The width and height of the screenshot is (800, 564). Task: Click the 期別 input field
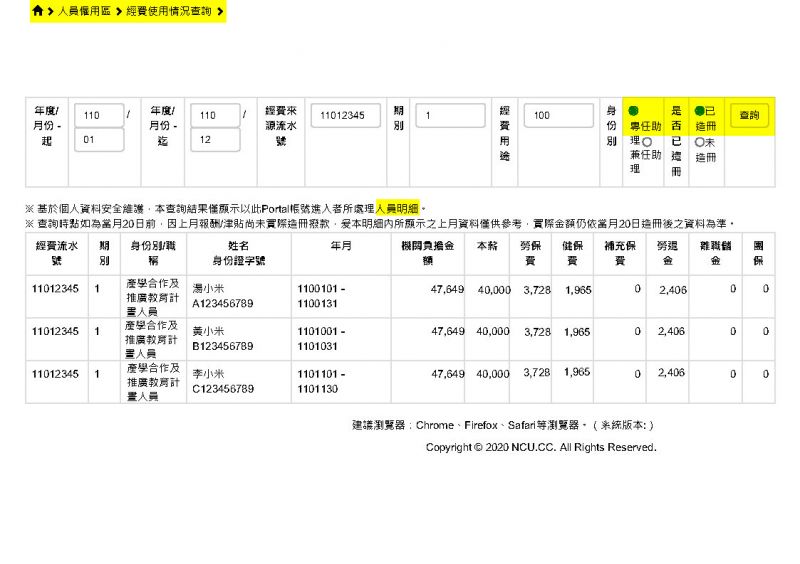[x=449, y=116]
